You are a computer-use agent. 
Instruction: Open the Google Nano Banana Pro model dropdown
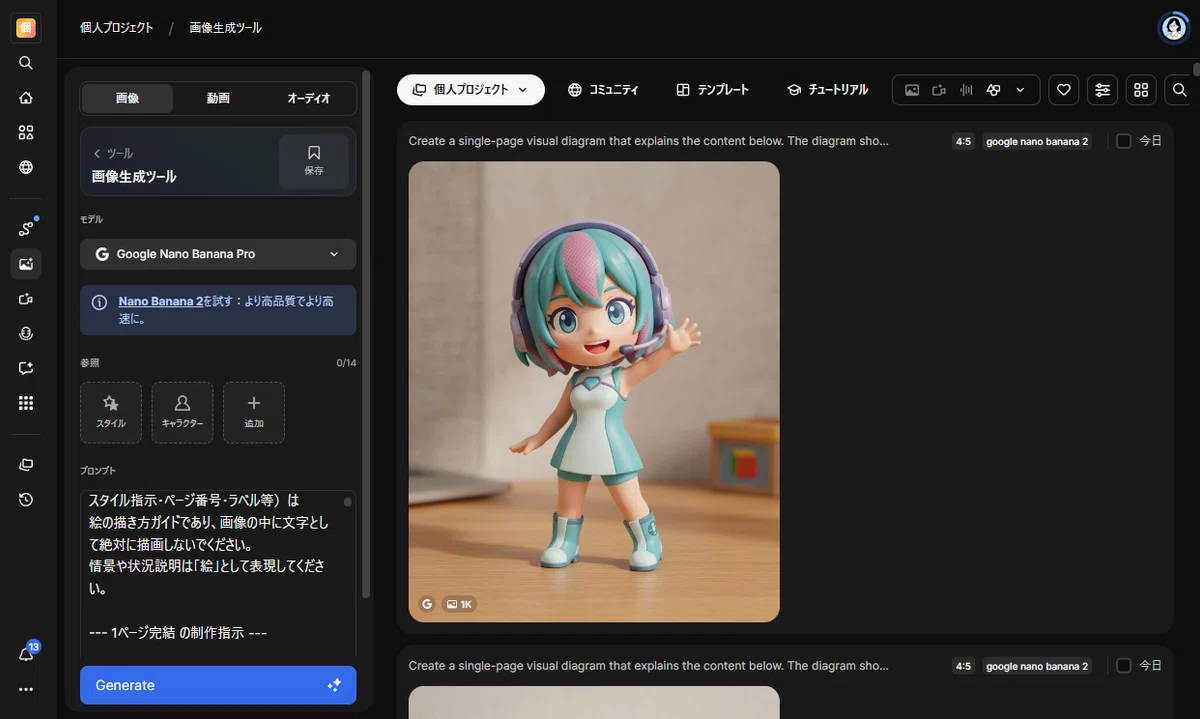(218, 254)
